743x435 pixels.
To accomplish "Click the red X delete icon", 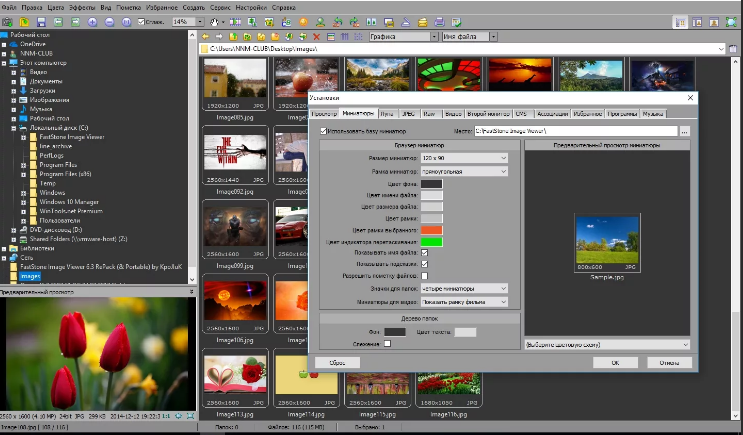I will click(x=317, y=36).
